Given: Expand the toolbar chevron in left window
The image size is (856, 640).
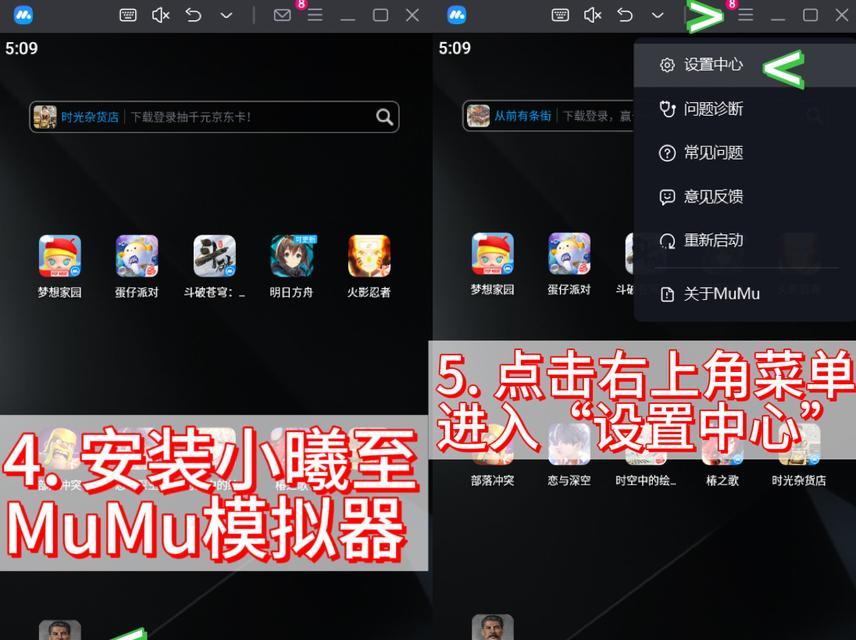Looking at the screenshot, I should pos(226,16).
